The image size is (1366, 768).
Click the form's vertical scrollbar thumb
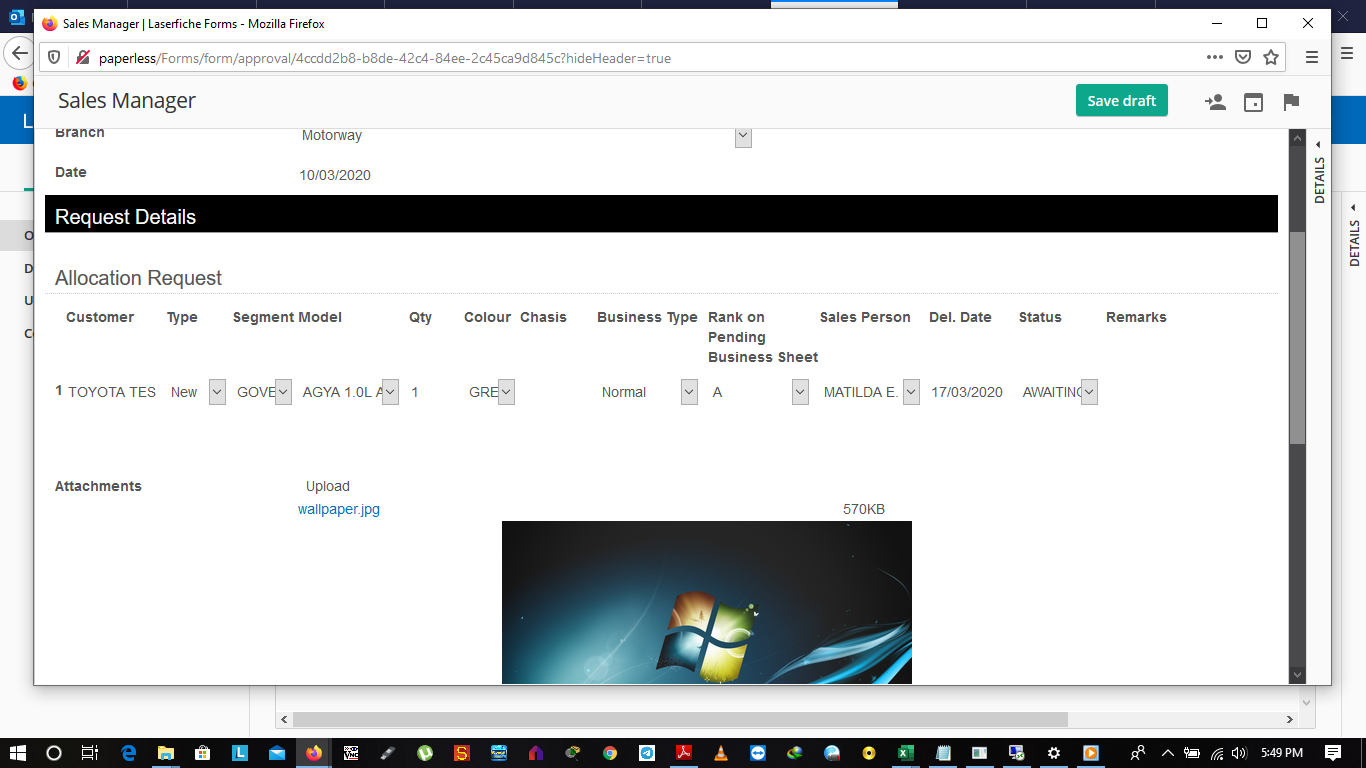[x=1297, y=338]
